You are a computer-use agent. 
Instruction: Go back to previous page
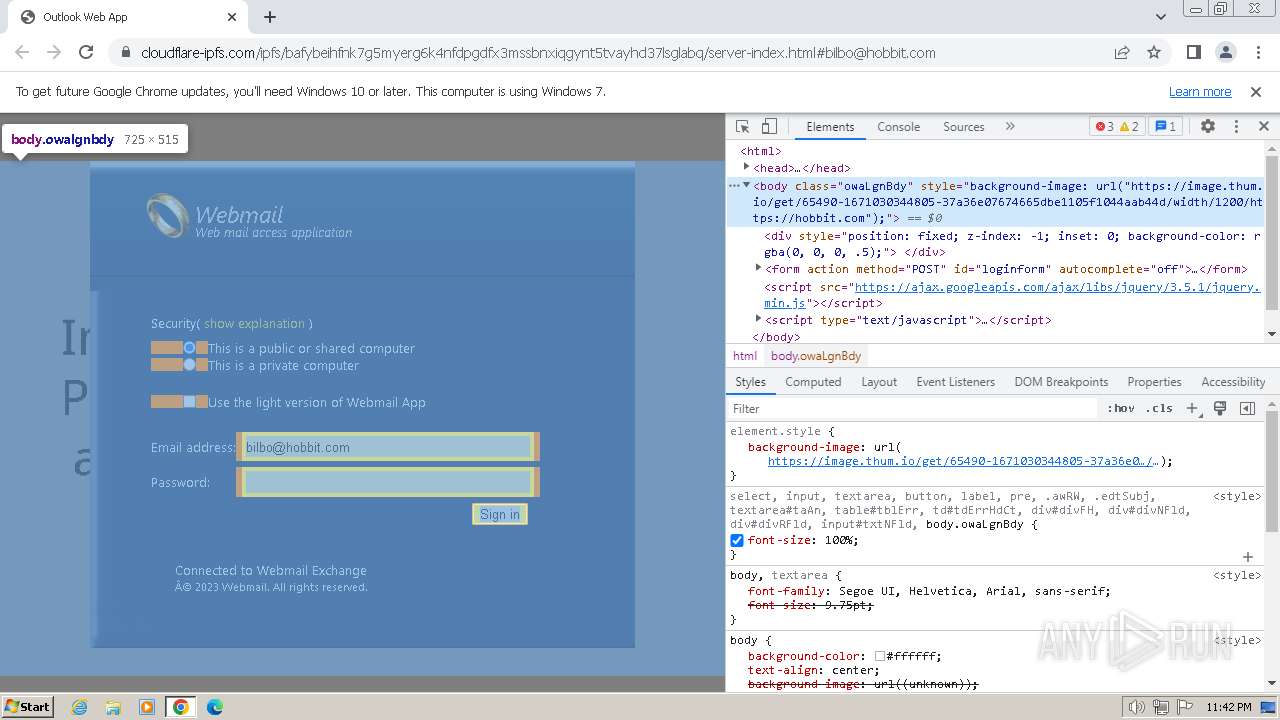[x=22, y=52]
